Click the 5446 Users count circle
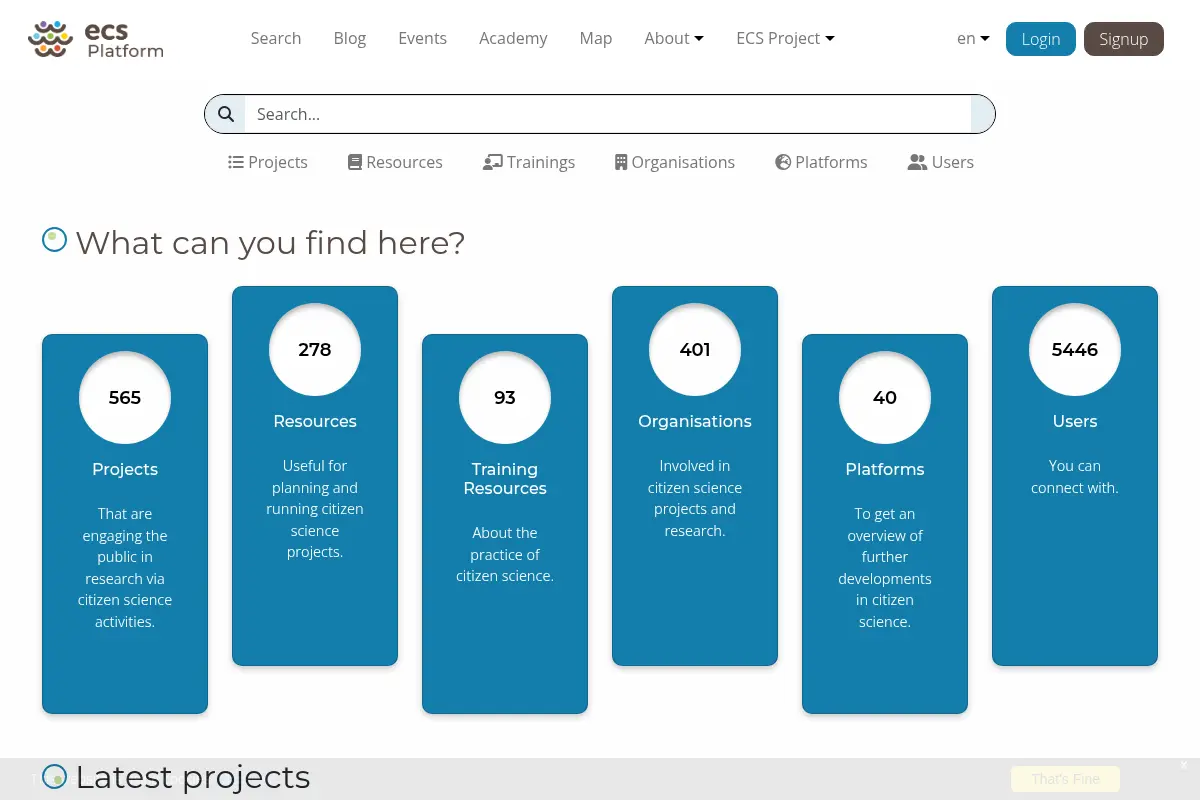This screenshot has width=1200, height=800. click(1075, 350)
